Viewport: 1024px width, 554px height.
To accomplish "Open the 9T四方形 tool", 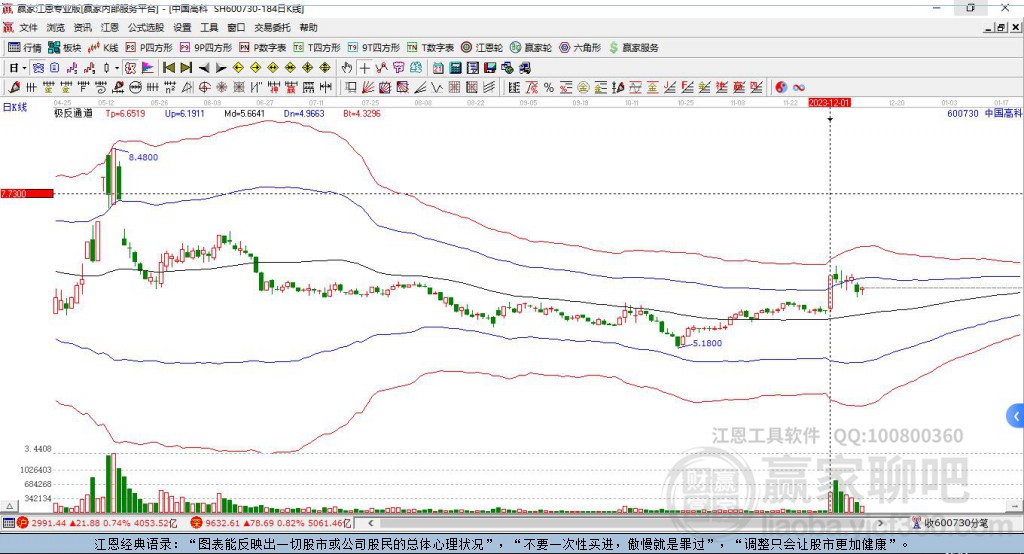I will click(374, 48).
